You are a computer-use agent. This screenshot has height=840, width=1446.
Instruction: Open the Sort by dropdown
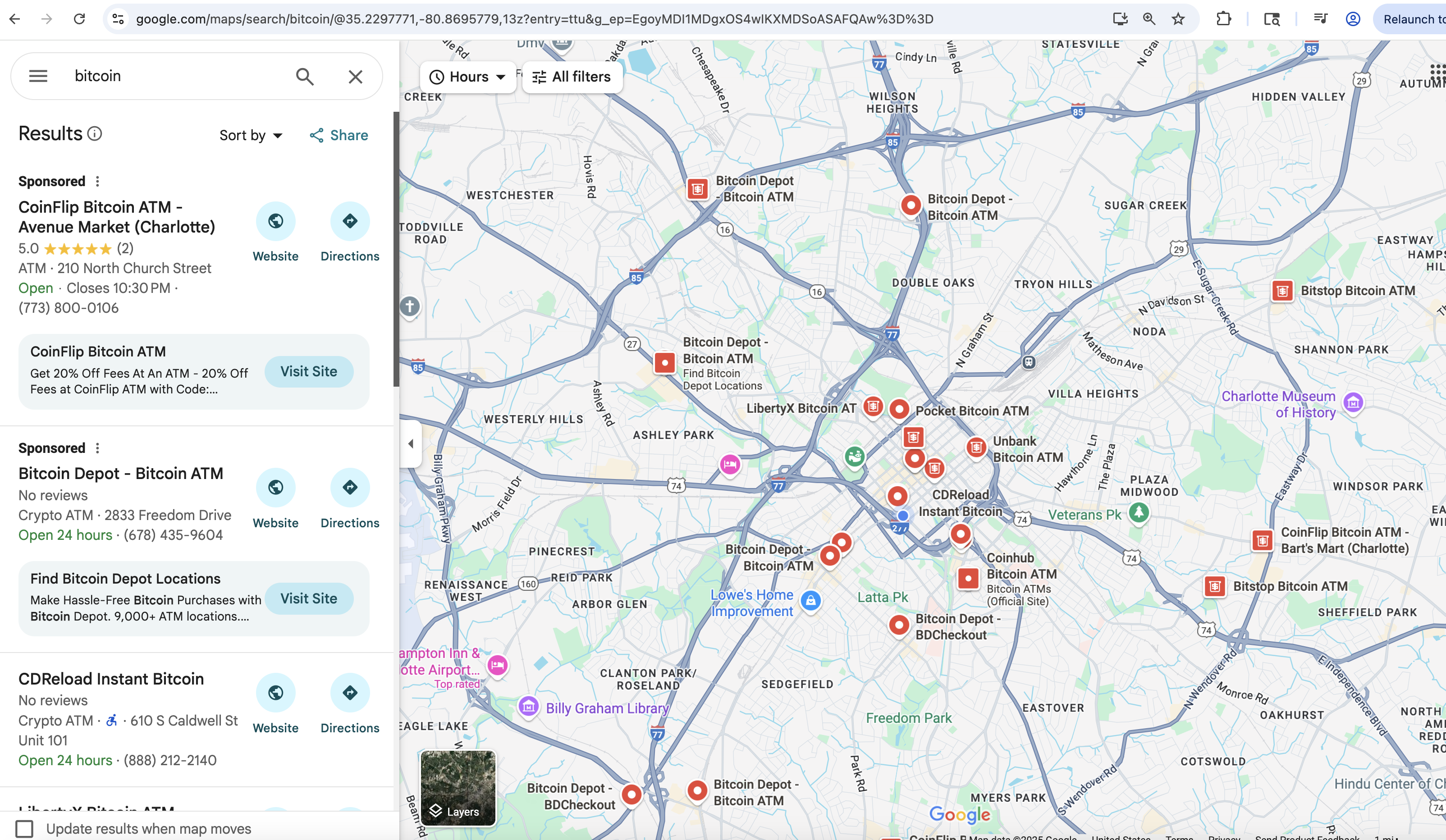pyautogui.click(x=251, y=135)
